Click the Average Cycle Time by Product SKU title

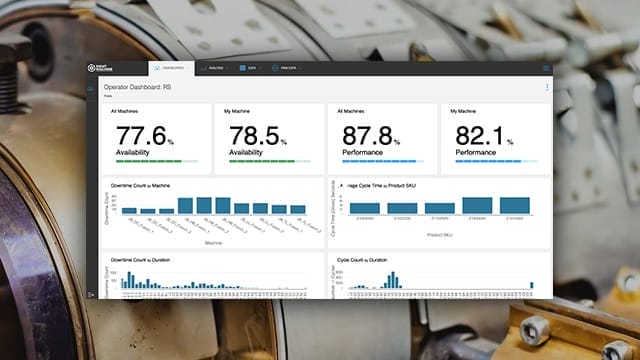378,186
